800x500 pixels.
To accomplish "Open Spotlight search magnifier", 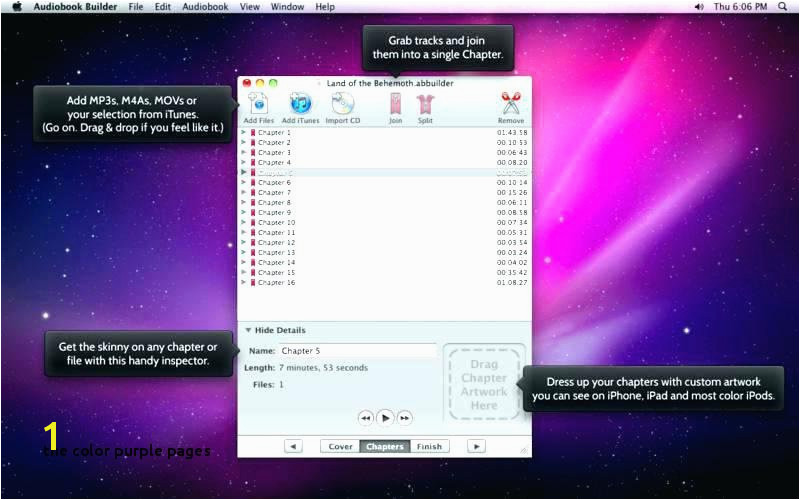I will [x=782, y=7].
